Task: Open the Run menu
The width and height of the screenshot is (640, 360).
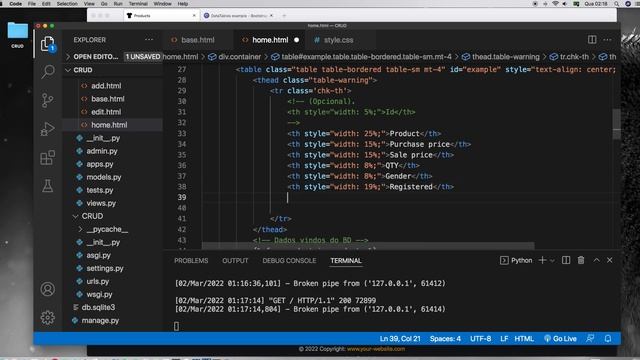Action: pyautogui.click(x=118, y=4)
